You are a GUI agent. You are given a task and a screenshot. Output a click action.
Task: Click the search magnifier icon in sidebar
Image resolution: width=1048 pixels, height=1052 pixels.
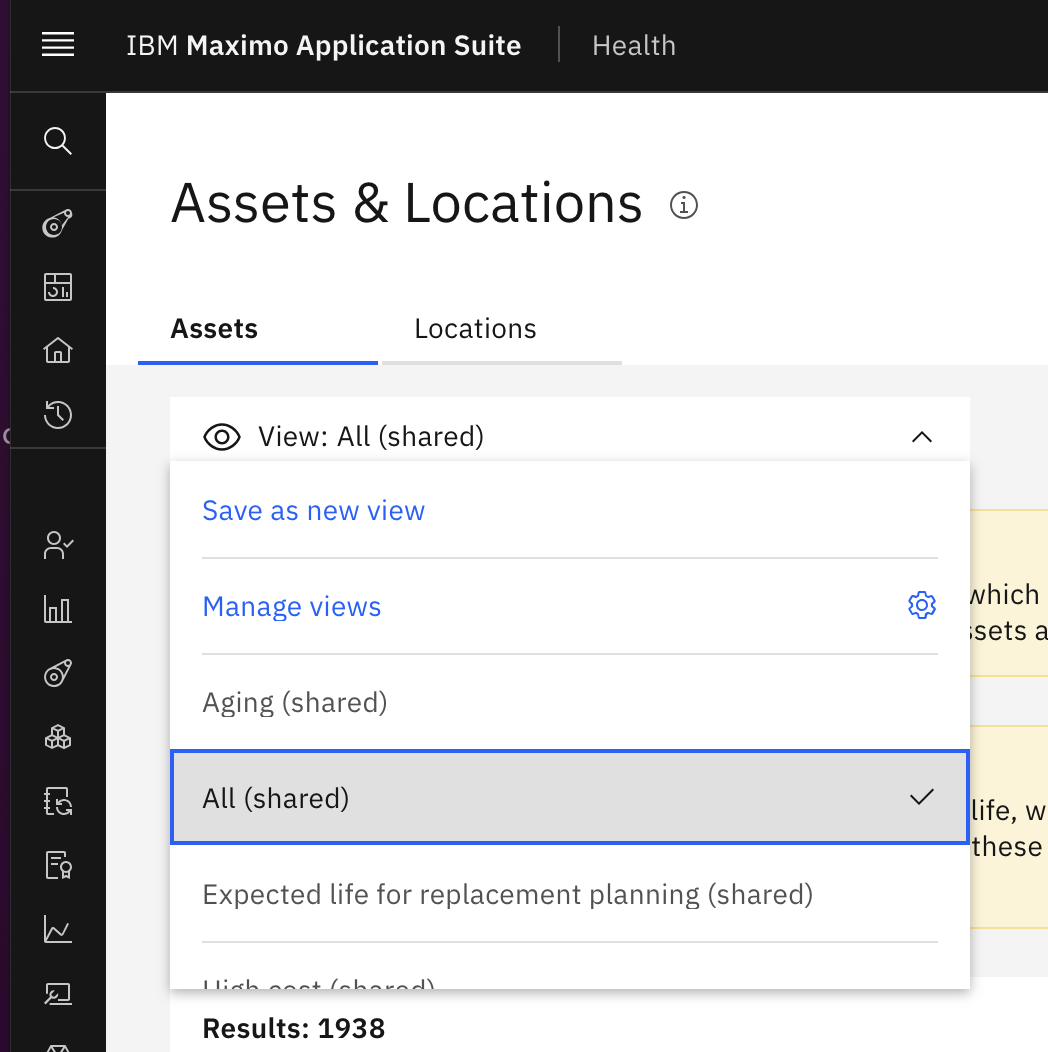pyautogui.click(x=58, y=141)
